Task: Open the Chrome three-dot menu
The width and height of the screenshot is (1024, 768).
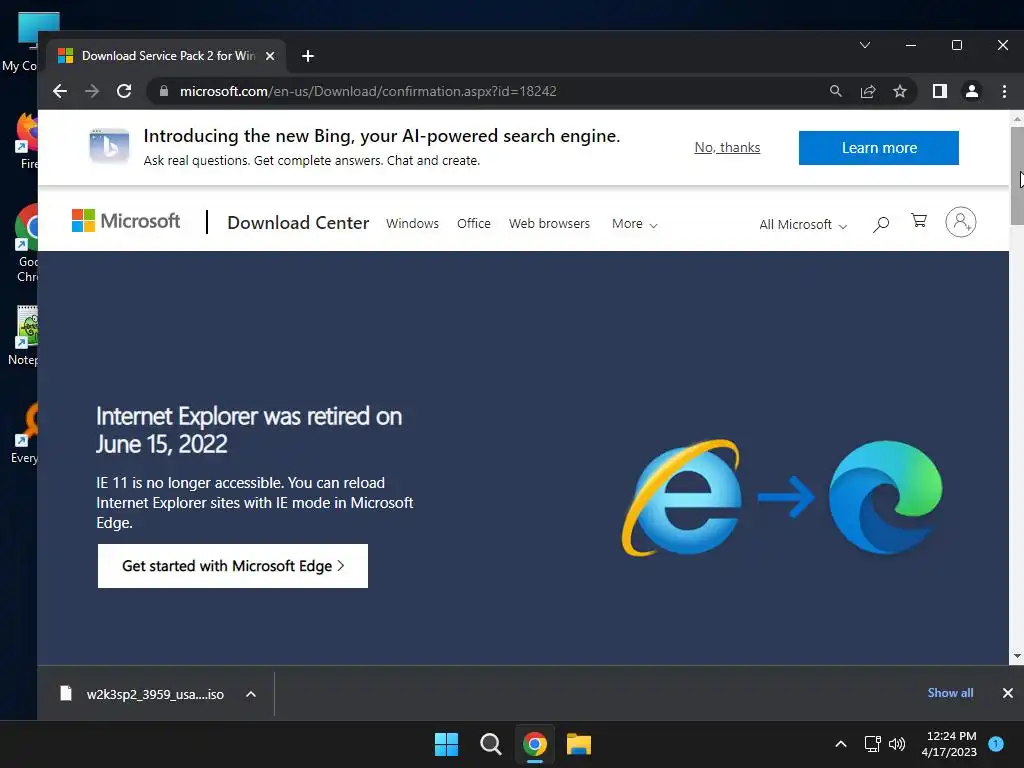Action: point(1004,91)
